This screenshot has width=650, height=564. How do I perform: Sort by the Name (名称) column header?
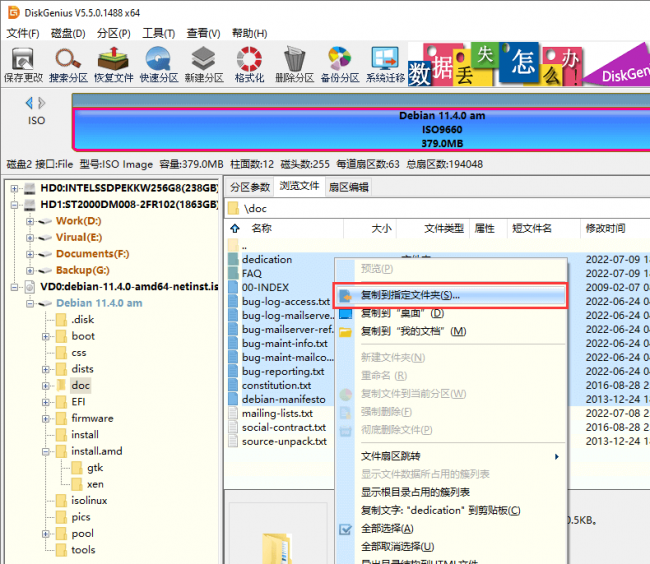(262, 228)
